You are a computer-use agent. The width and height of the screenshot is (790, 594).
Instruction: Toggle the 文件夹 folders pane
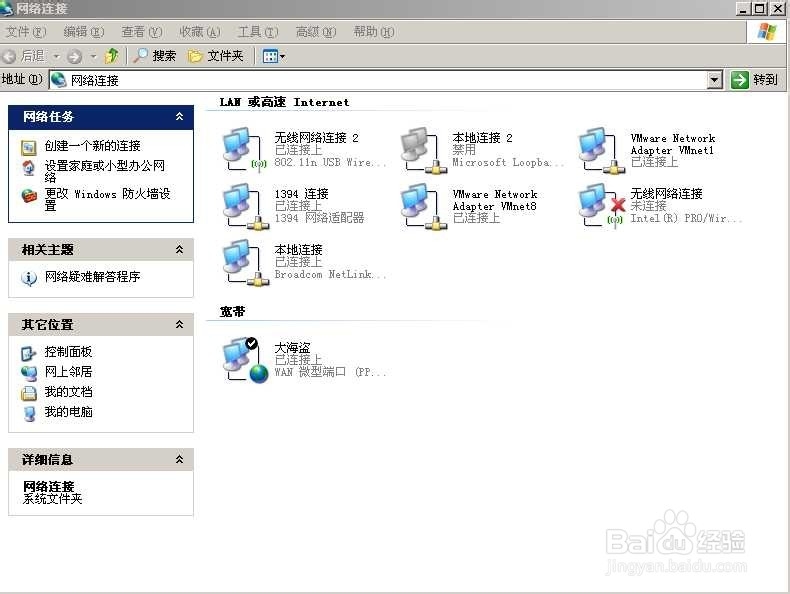[x=216, y=55]
